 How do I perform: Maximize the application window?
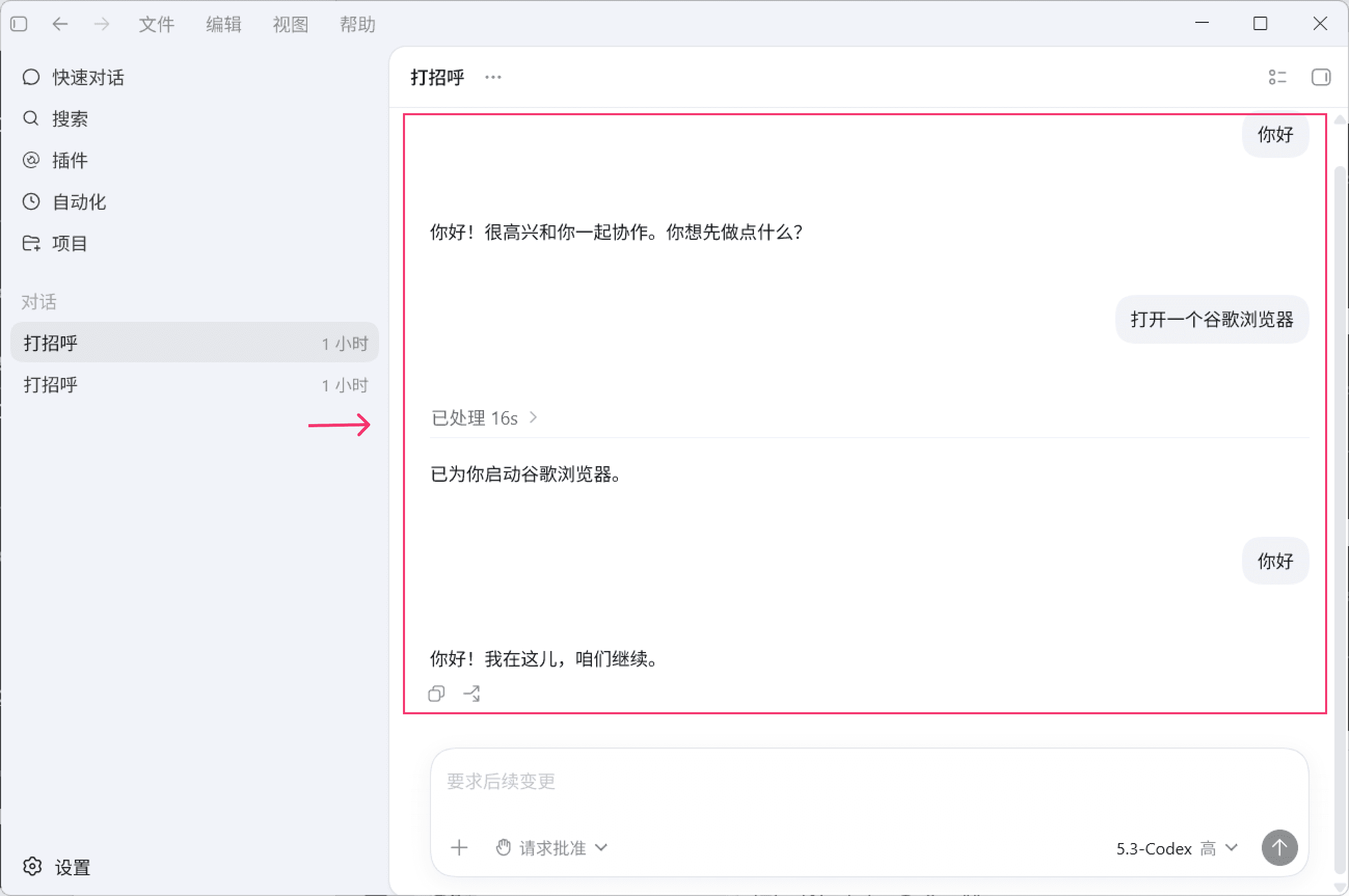pos(1260,23)
